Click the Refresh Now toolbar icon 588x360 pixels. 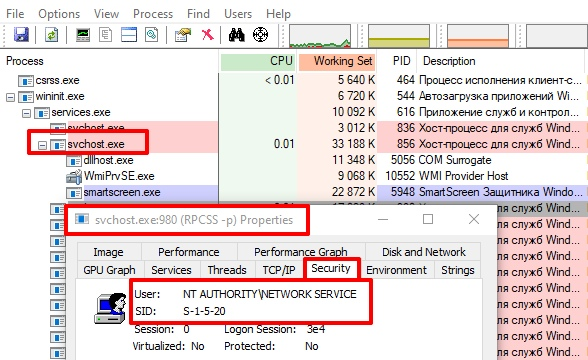point(52,35)
